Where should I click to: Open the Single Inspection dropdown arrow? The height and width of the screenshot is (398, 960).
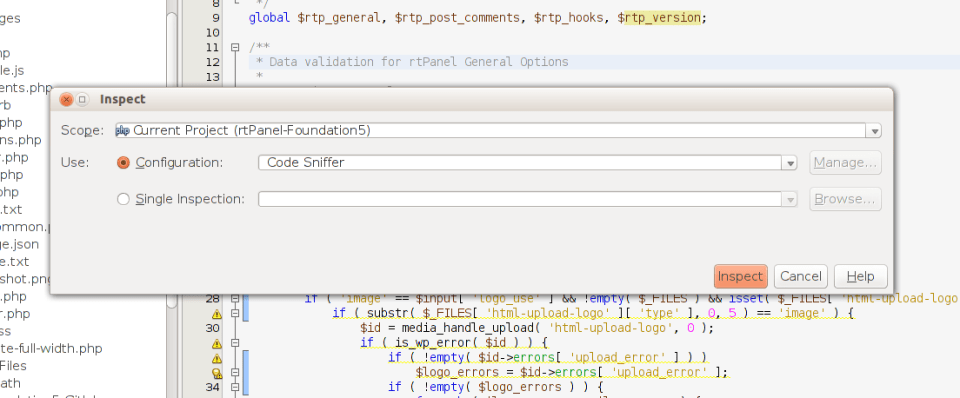pos(790,199)
